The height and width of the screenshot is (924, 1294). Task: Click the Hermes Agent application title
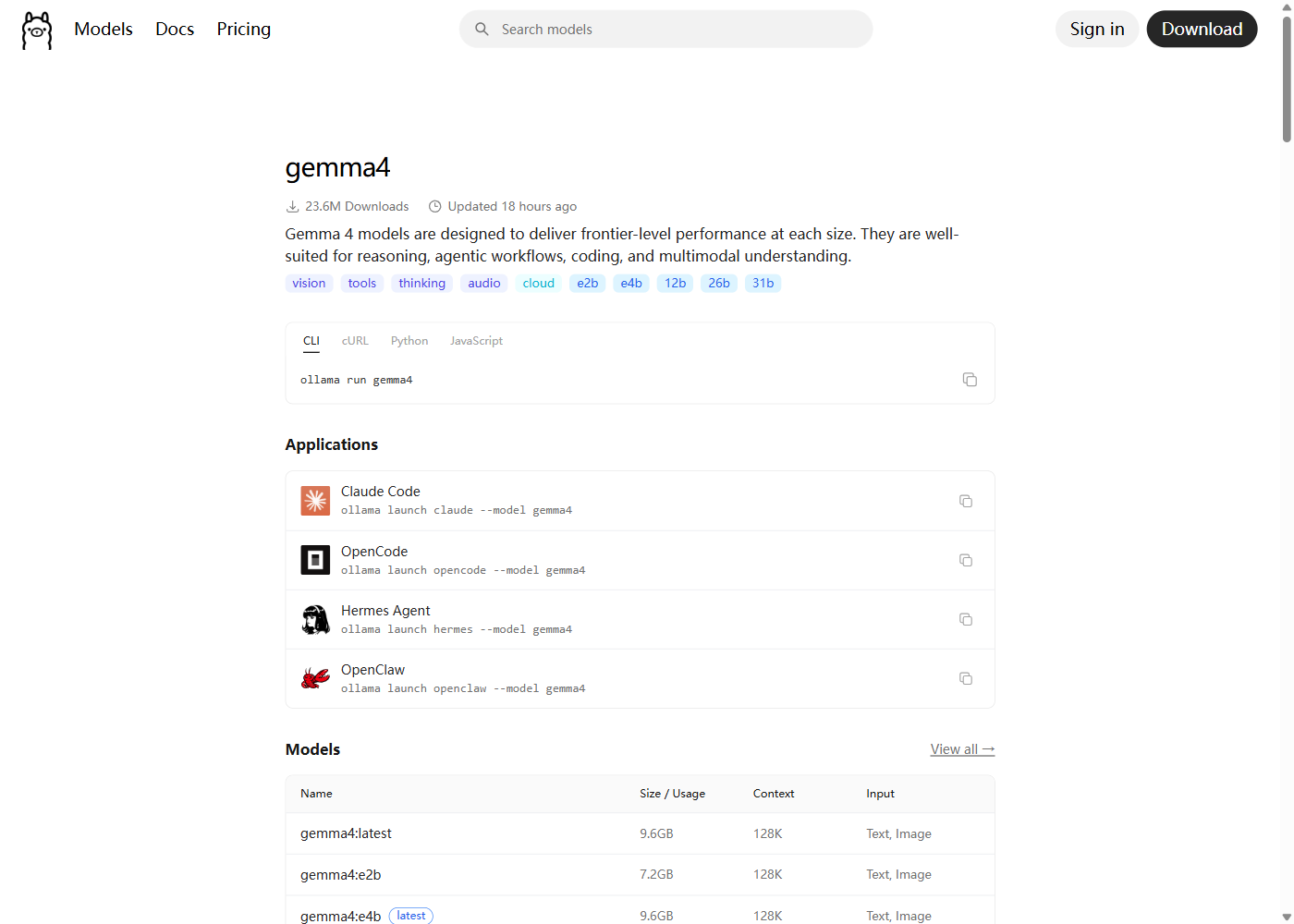(x=385, y=611)
